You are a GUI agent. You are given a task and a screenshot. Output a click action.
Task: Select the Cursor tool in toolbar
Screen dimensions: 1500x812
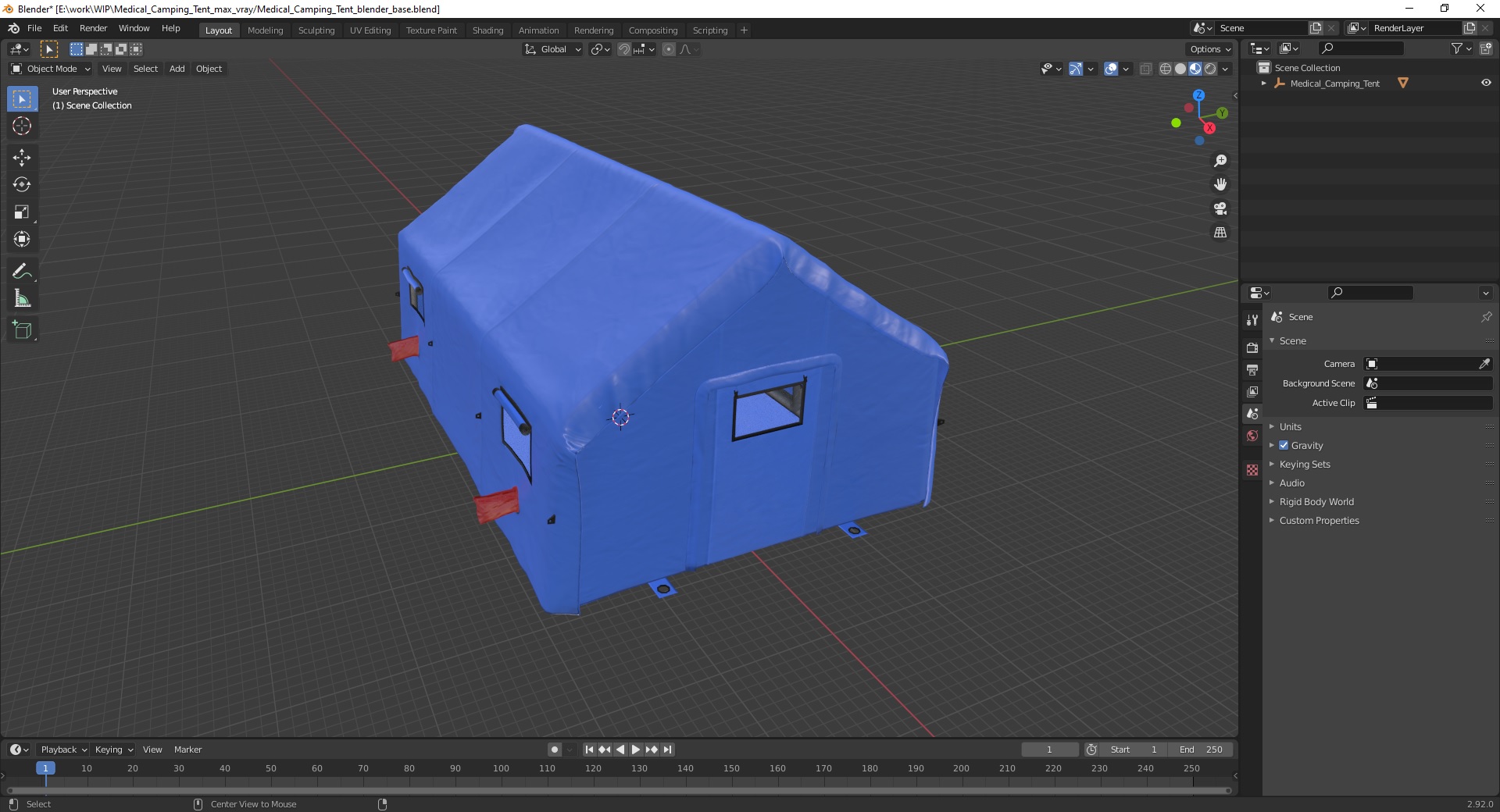tap(22, 126)
